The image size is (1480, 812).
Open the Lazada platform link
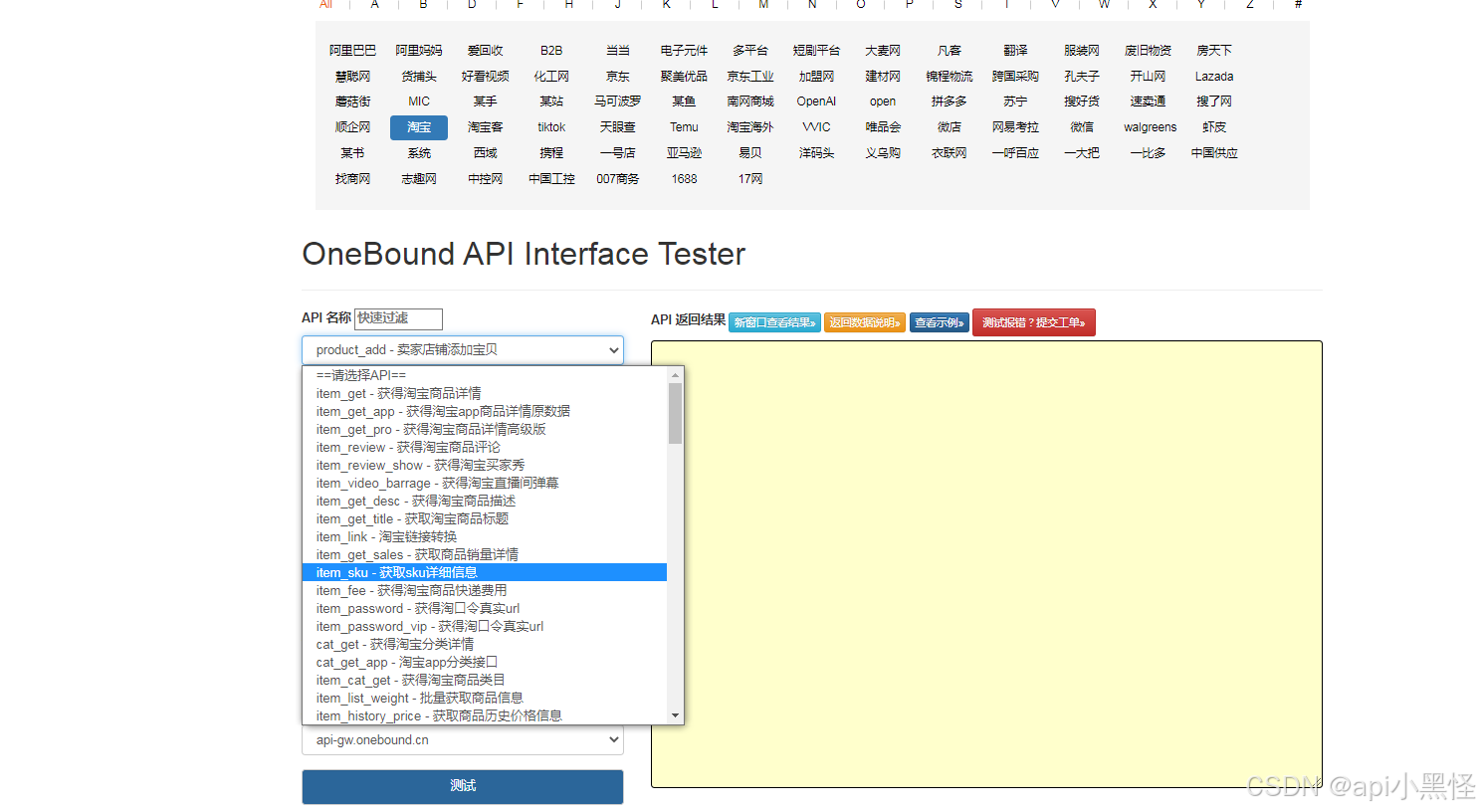click(1214, 76)
